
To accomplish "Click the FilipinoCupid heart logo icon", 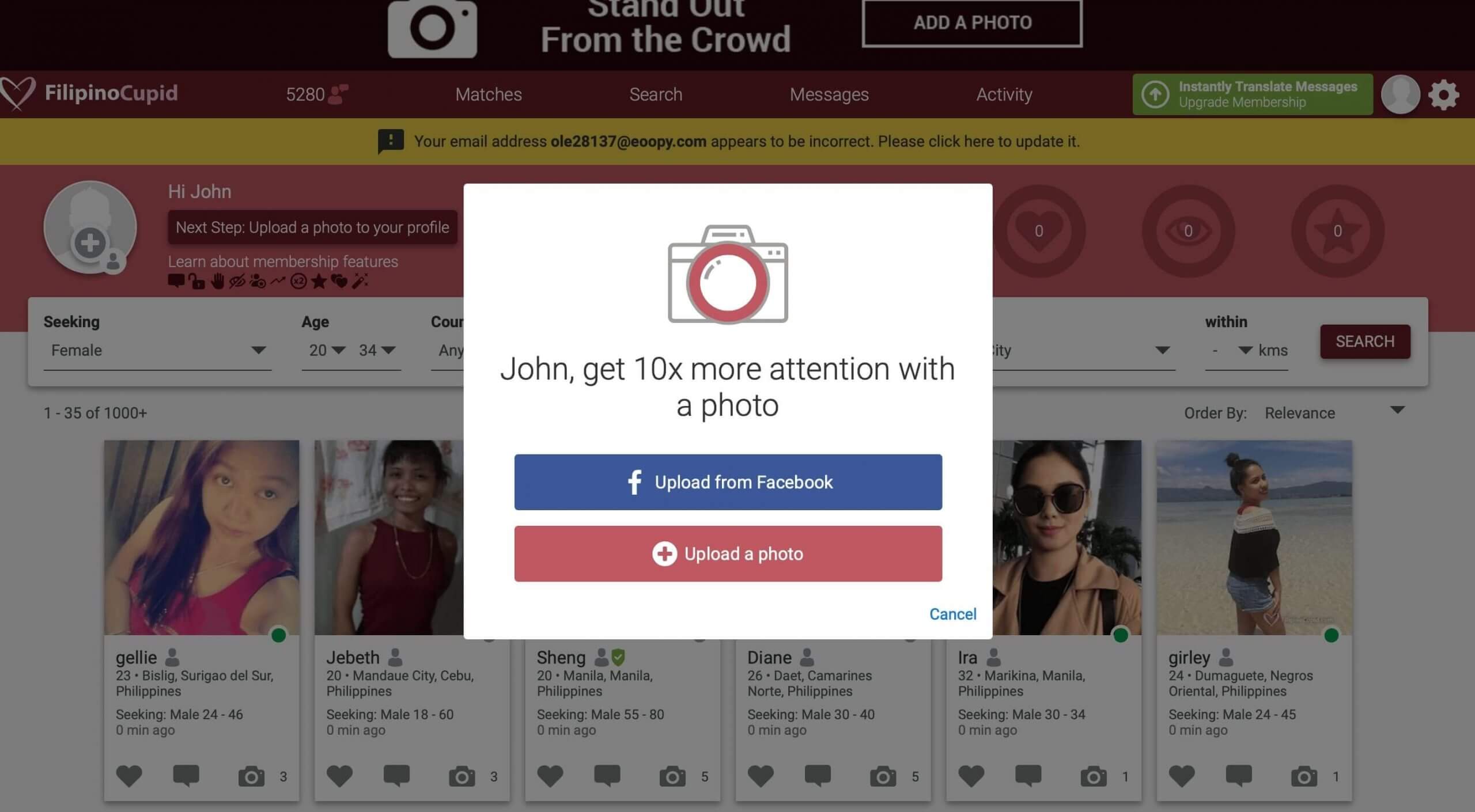I will (17, 94).
